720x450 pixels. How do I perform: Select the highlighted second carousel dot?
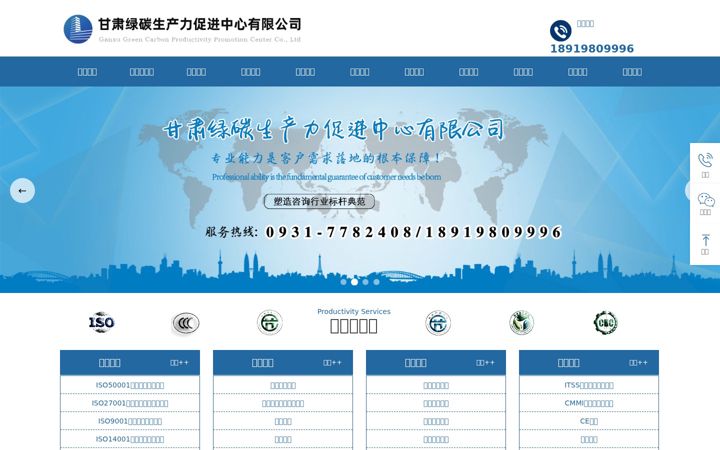[x=354, y=282]
